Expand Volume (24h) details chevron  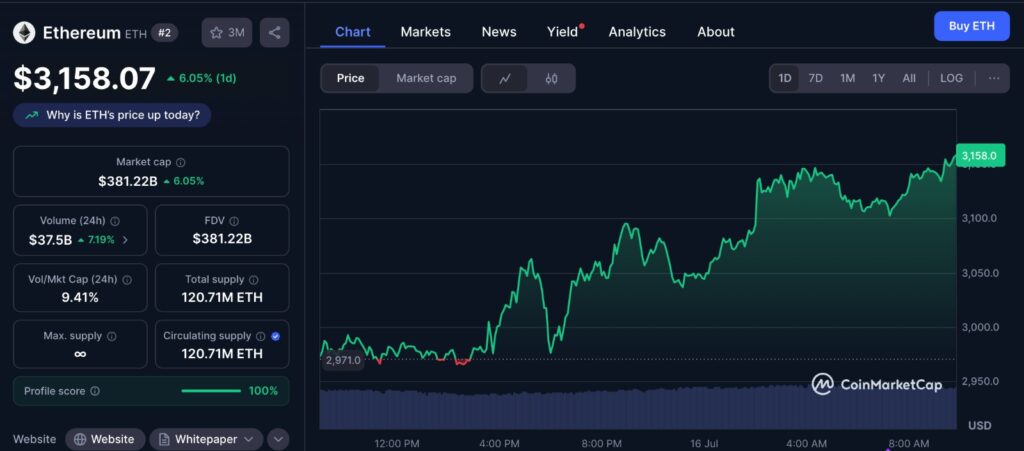coord(125,240)
